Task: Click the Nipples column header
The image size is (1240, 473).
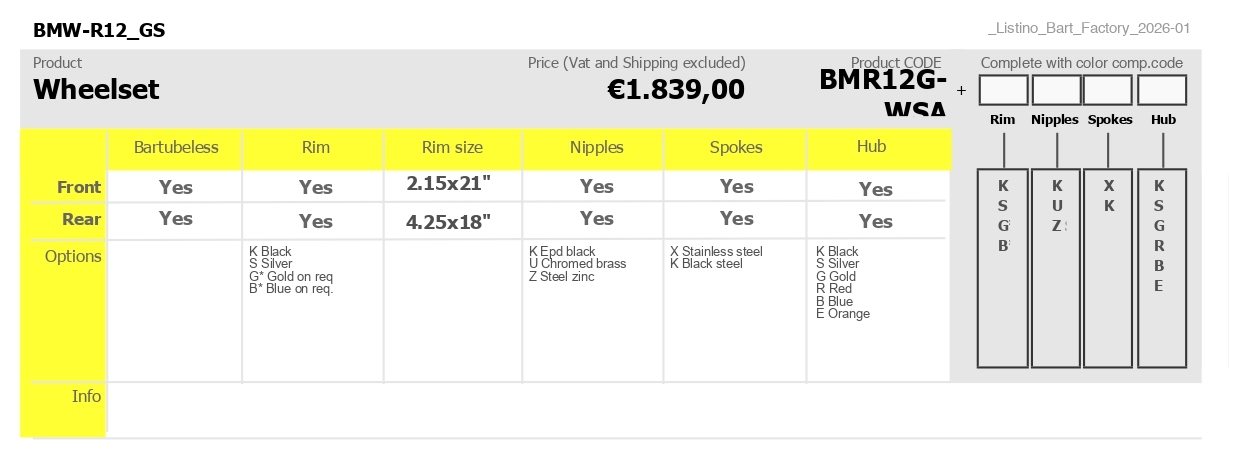Action: click(x=597, y=147)
